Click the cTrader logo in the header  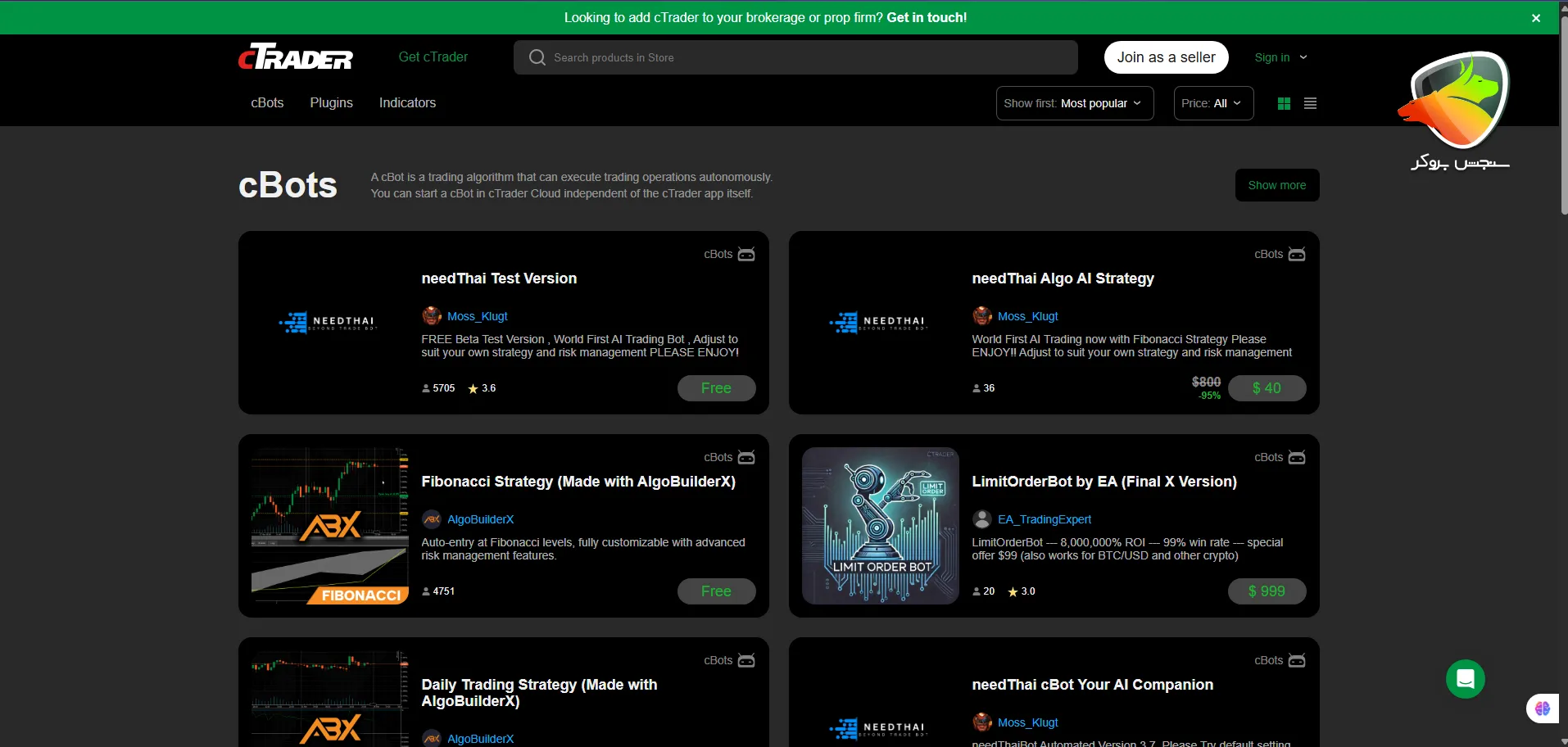pyautogui.click(x=295, y=57)
